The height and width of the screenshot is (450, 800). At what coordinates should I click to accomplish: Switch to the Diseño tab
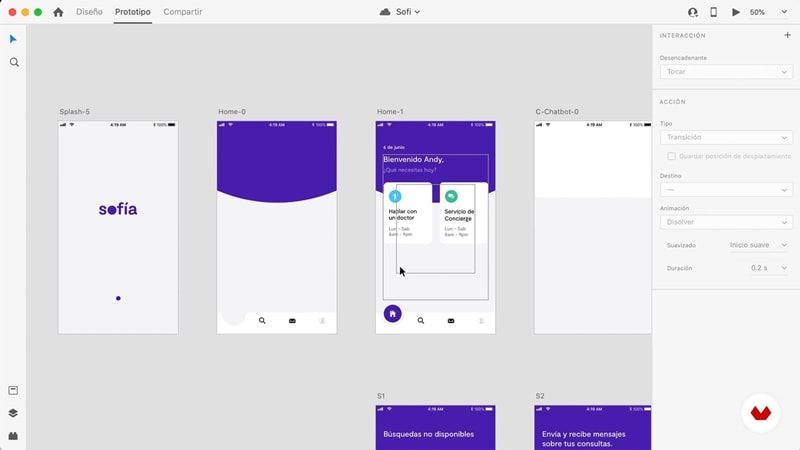[x=89, y=12]
